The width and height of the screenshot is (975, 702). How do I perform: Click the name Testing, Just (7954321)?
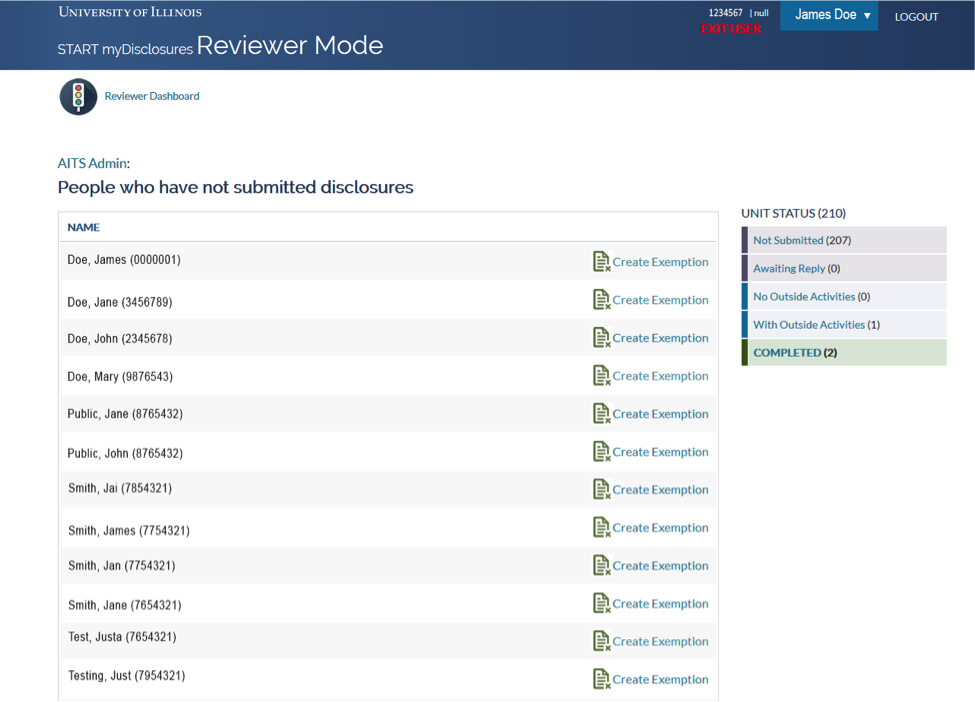coord(126,676)
